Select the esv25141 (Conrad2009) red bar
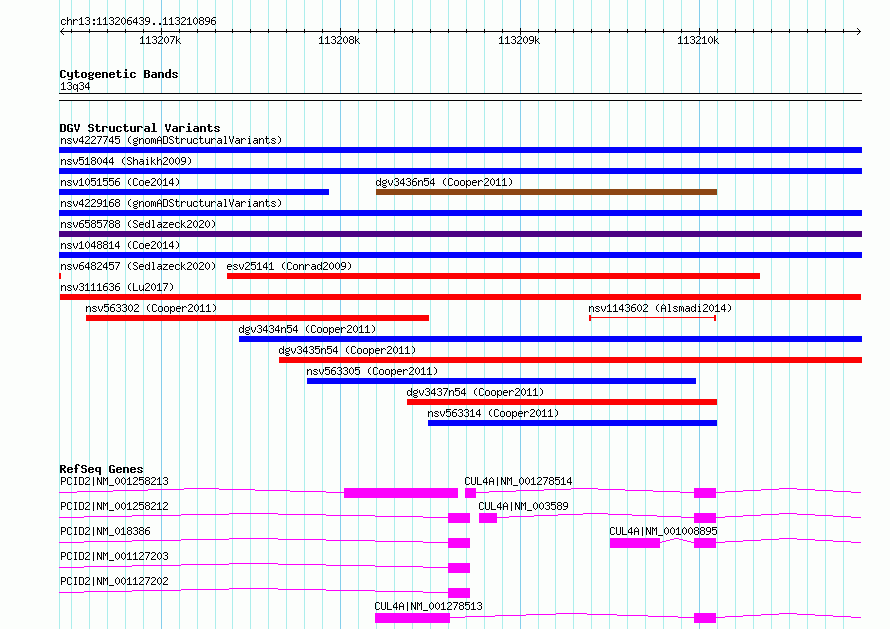 coord(493,276)
